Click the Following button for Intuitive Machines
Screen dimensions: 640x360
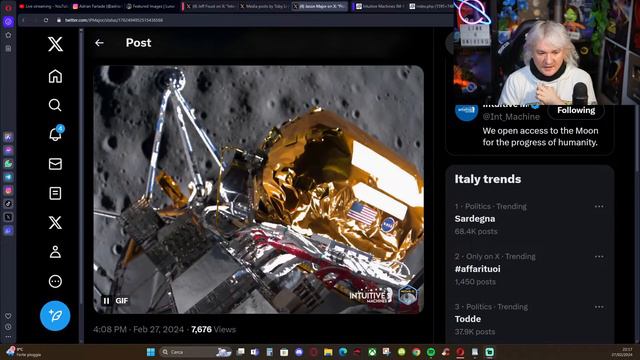point(576,110)
